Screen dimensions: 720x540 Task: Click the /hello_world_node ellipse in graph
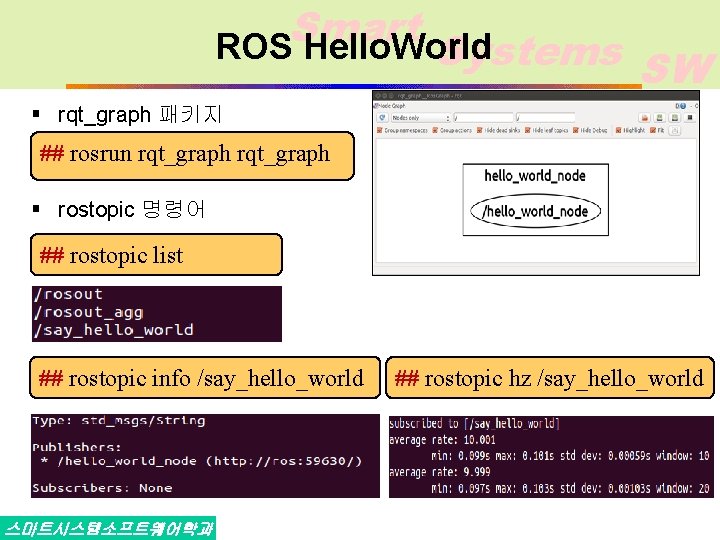tap(535, 211)
